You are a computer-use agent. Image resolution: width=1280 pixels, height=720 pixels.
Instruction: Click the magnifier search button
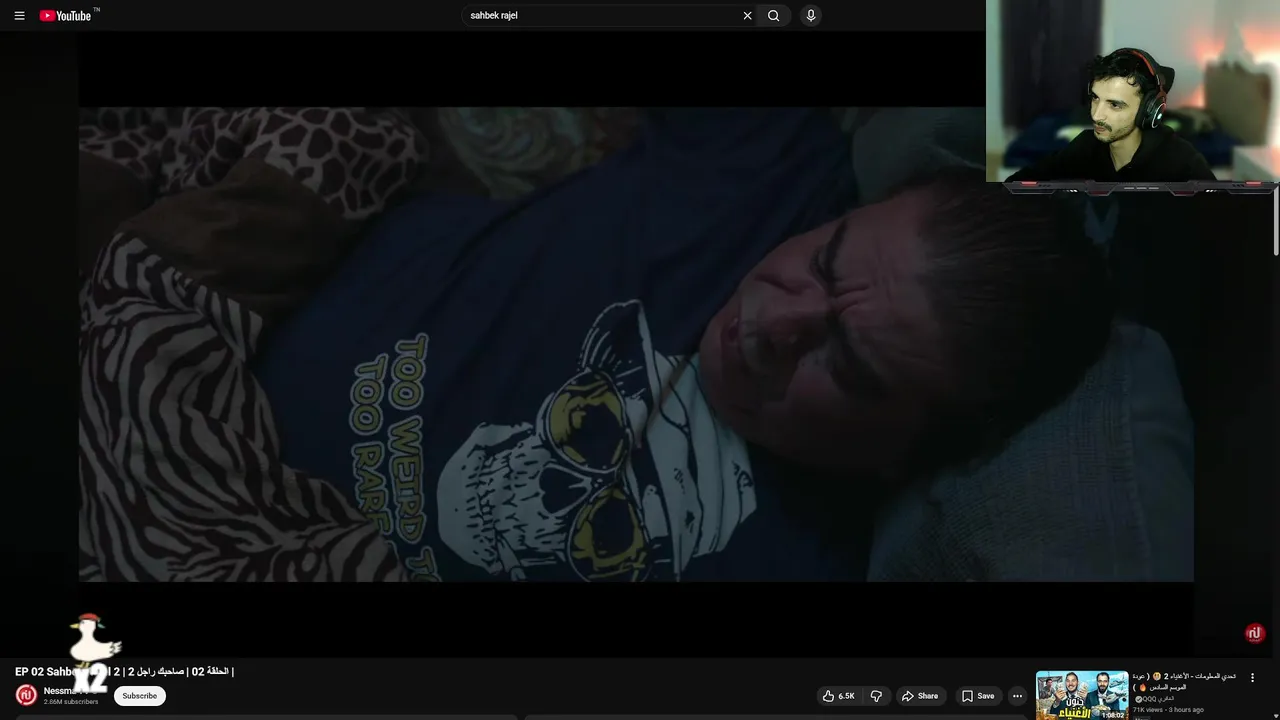[x=773, y=15]
